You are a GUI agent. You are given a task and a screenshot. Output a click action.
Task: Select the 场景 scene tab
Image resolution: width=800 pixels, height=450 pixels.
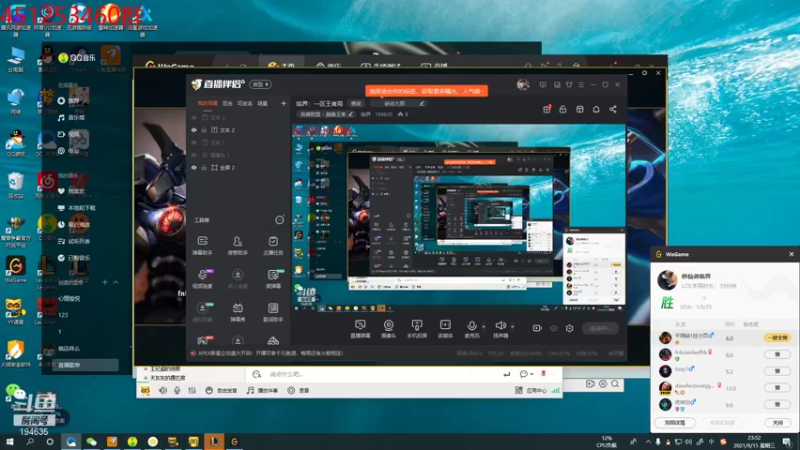point(262,104)
